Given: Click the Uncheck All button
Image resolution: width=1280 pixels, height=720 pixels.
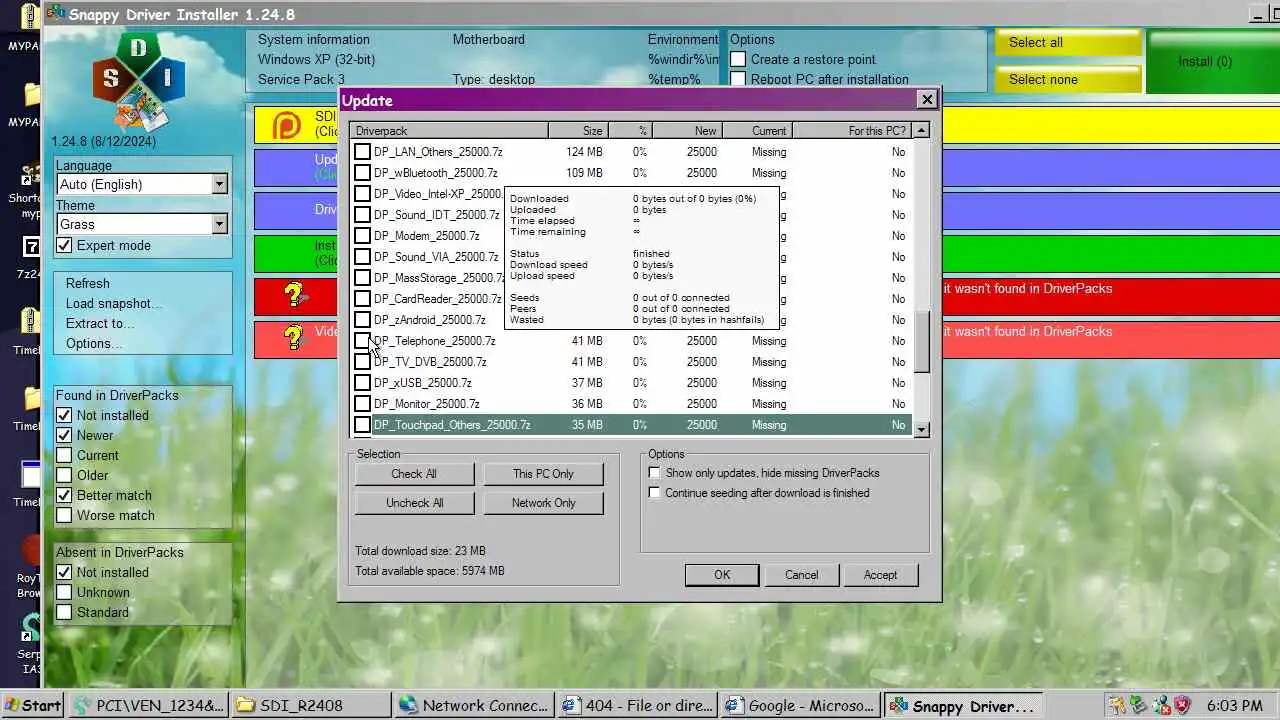Looking at the screenshot, I should (x=414, y=503).
